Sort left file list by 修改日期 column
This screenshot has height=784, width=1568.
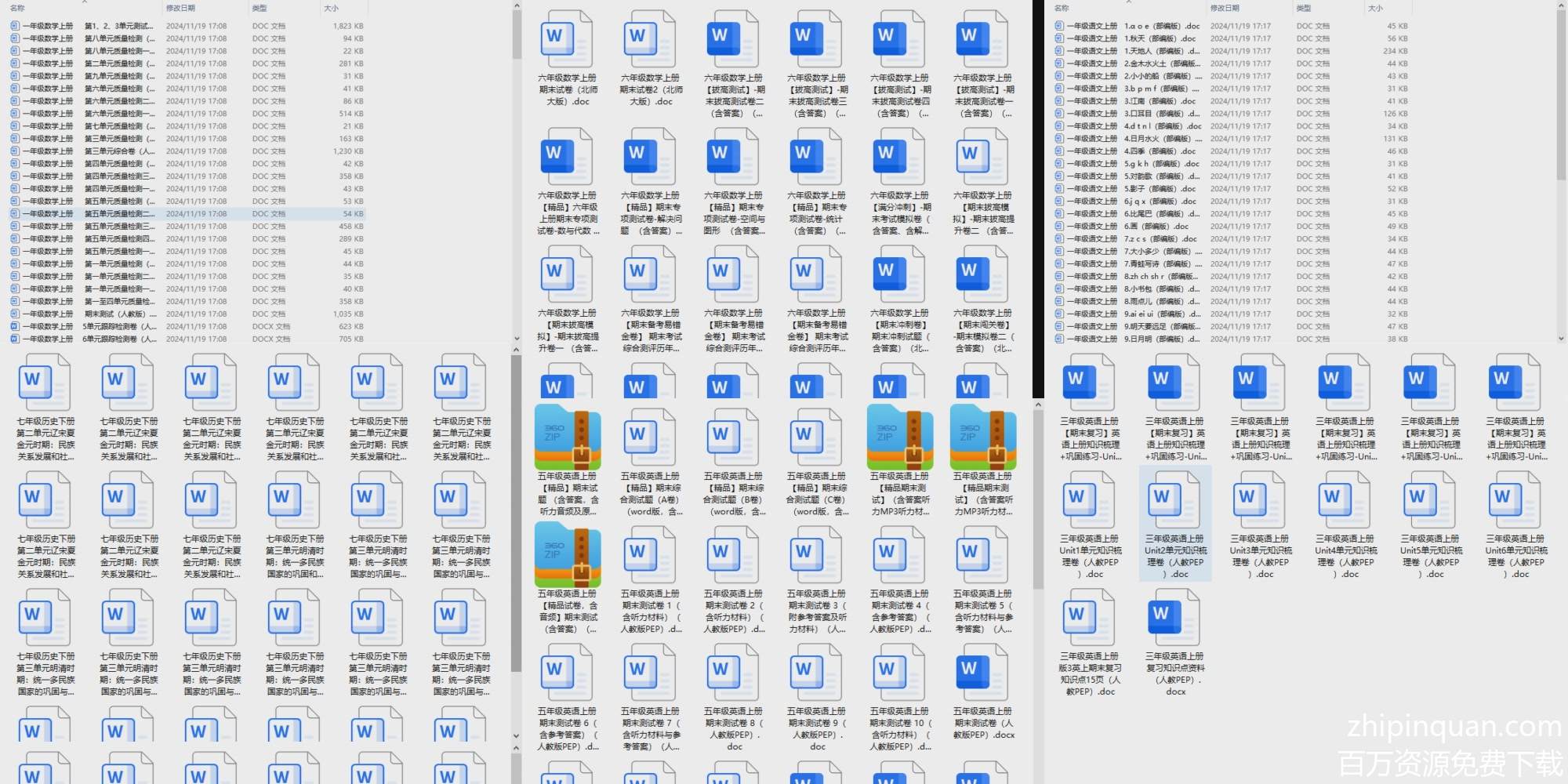pos(180,8)
